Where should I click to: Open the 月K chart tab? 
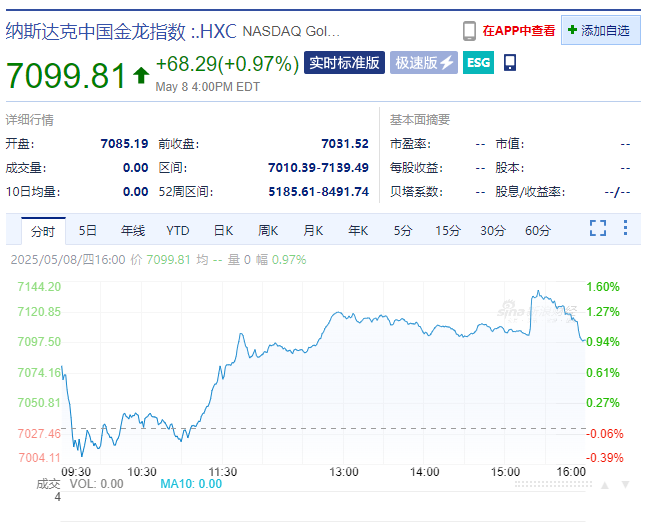(x=313, y=230)
